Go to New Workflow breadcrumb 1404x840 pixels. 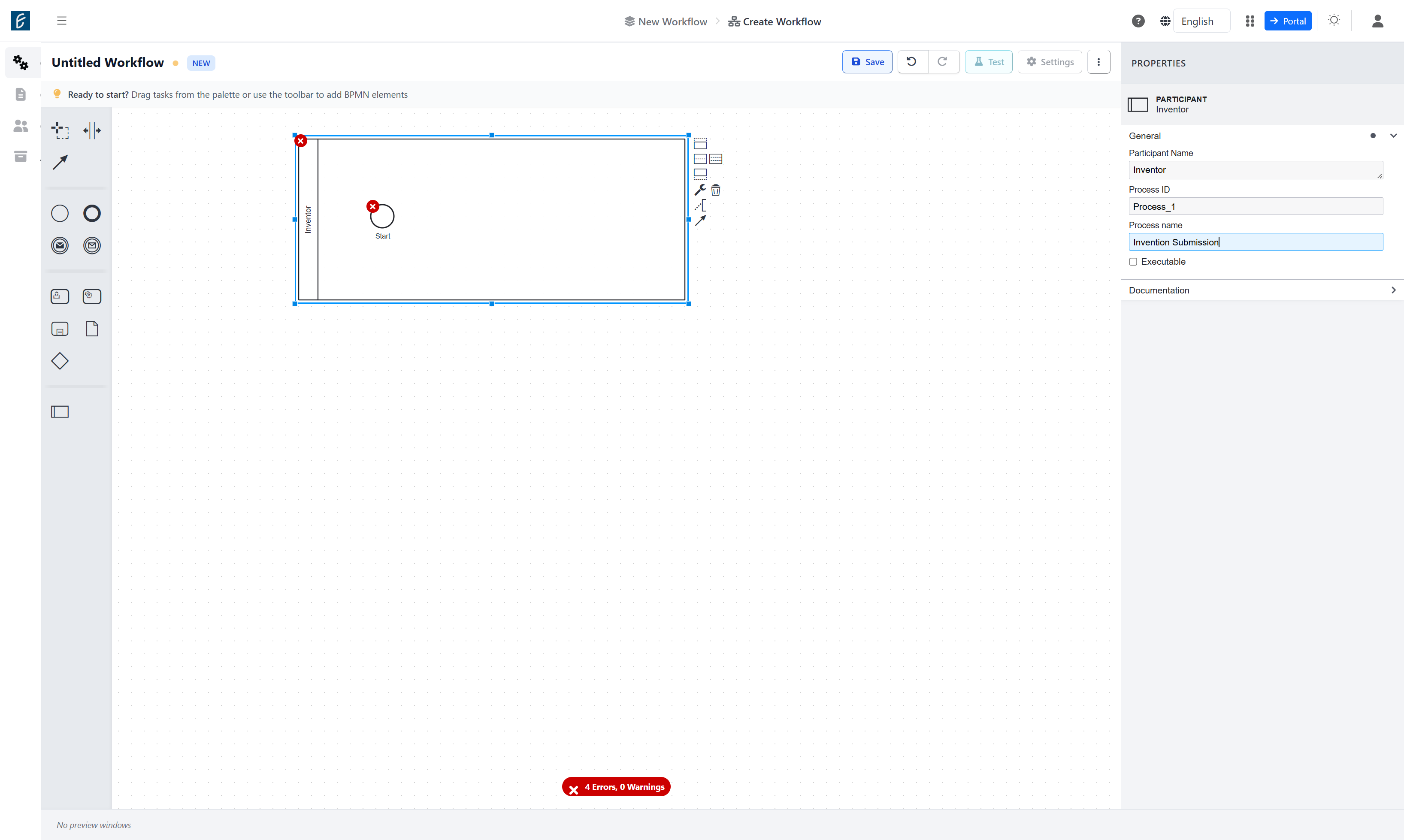(x=666, y=21)
